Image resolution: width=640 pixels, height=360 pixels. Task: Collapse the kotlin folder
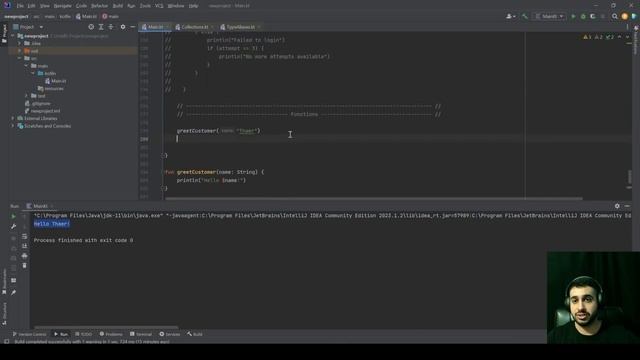(33, 73)
